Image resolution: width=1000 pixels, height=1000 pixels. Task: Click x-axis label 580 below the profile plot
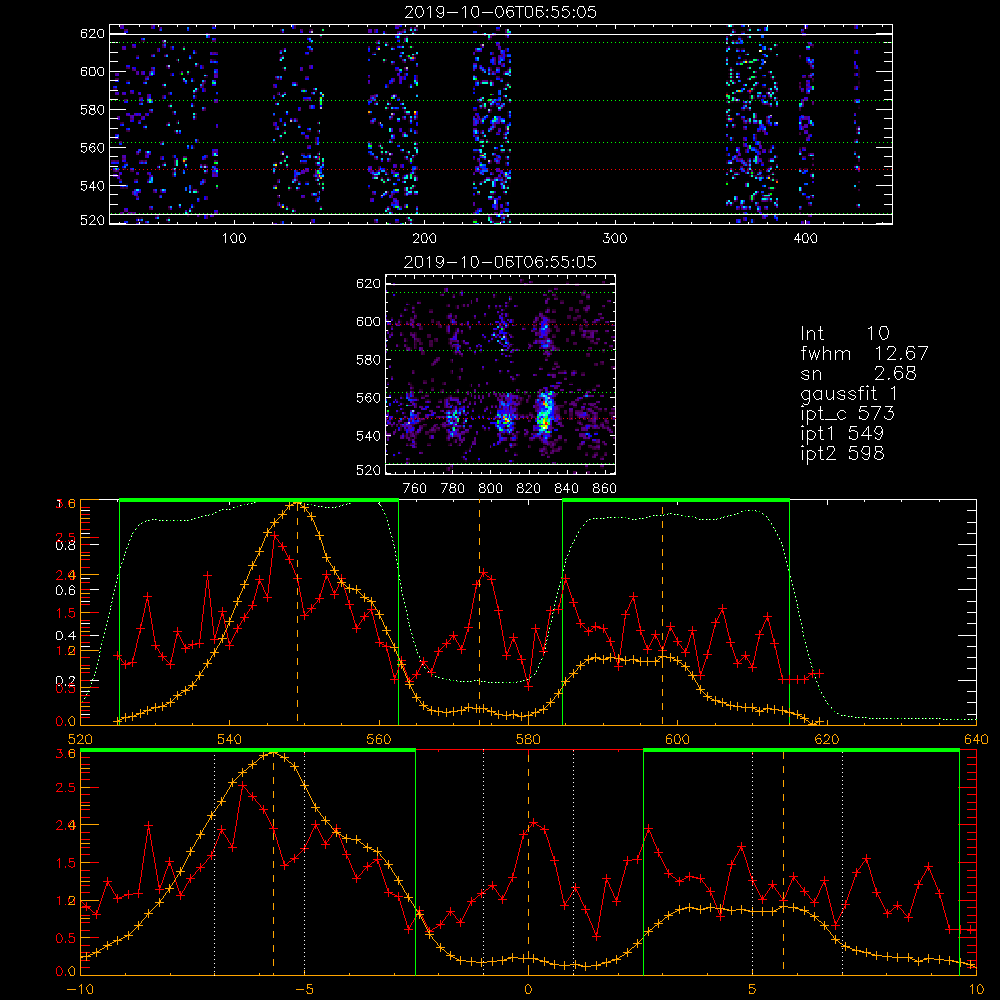[x=528, y=740]
